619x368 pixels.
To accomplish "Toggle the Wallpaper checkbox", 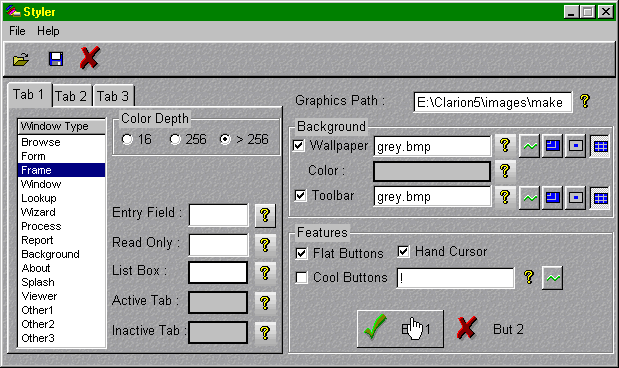I will click(299, 146).
